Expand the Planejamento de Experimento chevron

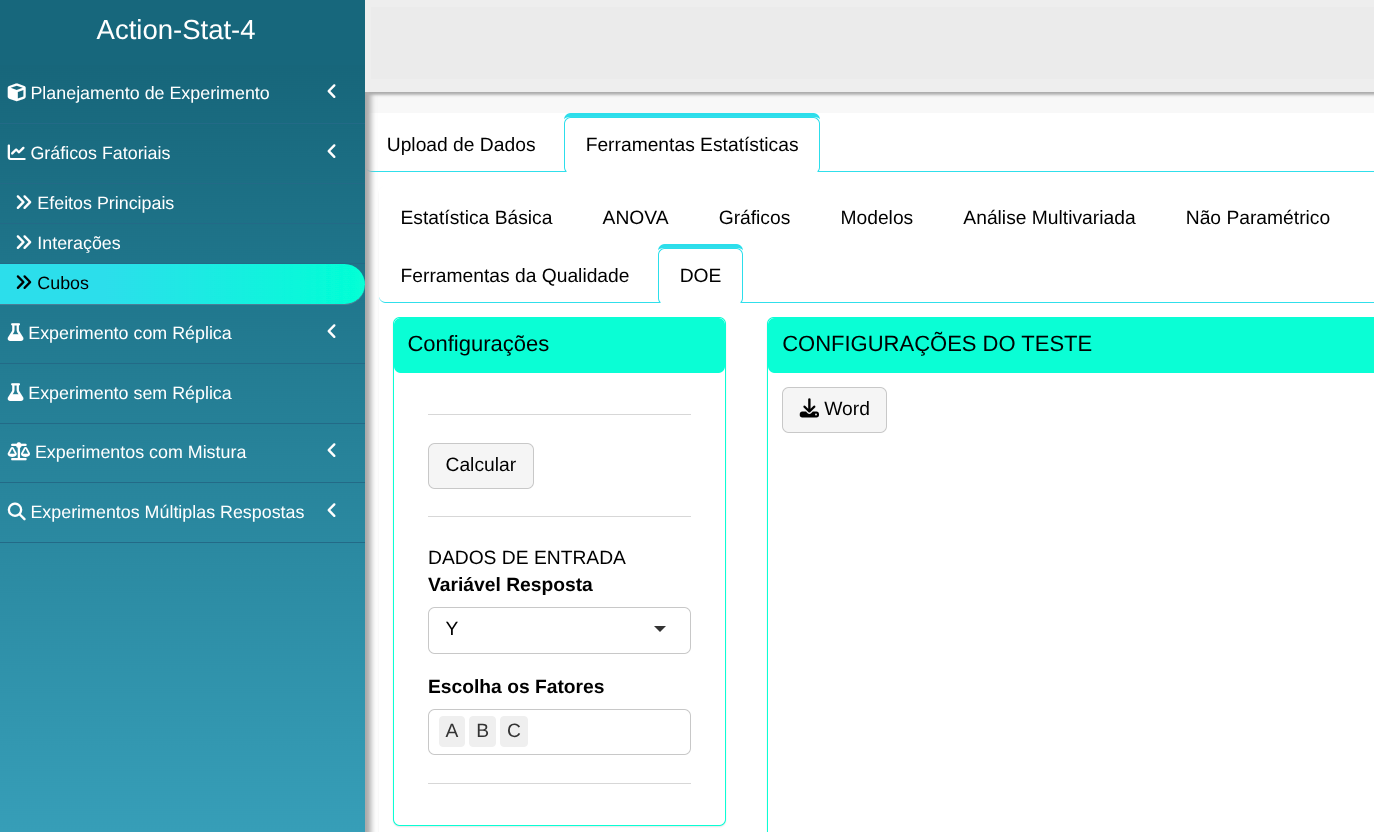coord(332,92)
